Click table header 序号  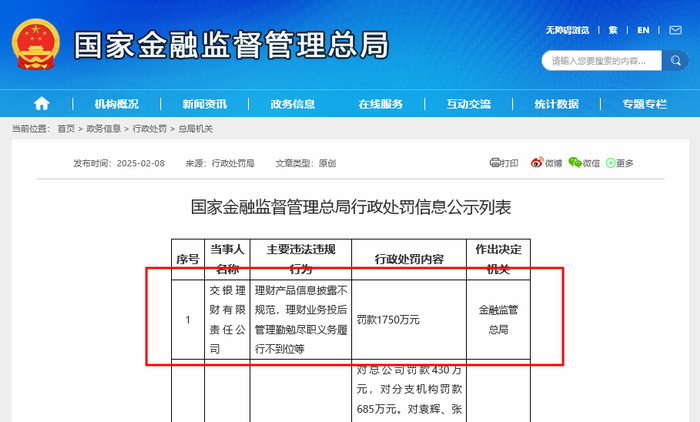point(188,259)
